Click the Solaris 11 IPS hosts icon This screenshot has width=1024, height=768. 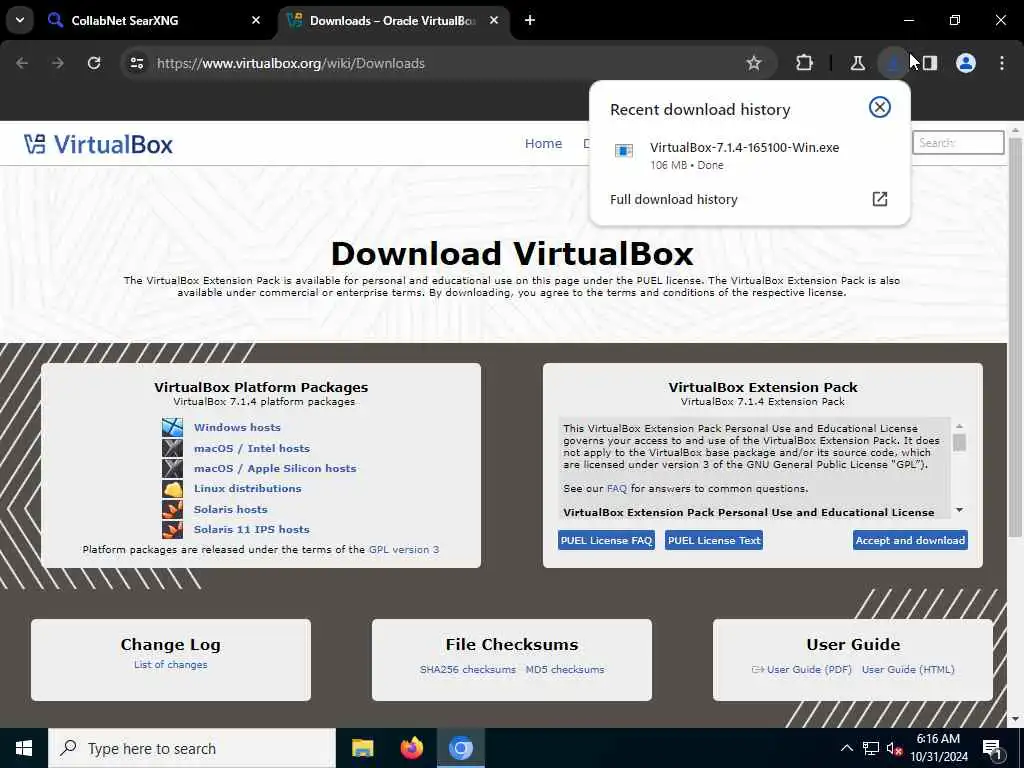click(x=172, y=529)
